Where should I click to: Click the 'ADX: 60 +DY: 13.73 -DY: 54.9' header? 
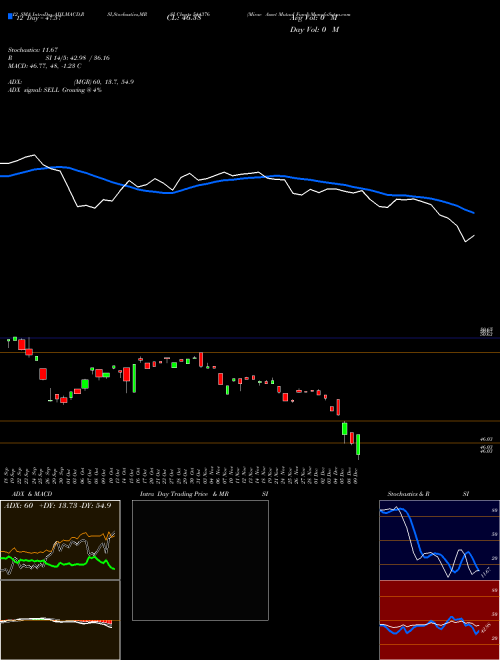57,505
